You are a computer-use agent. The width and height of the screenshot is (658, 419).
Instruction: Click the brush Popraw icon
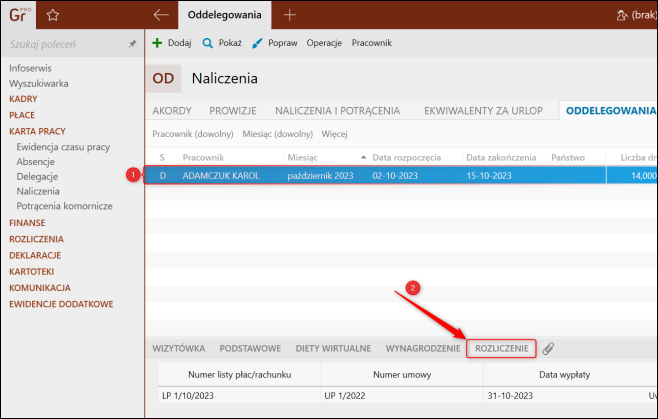click(257, 43)
